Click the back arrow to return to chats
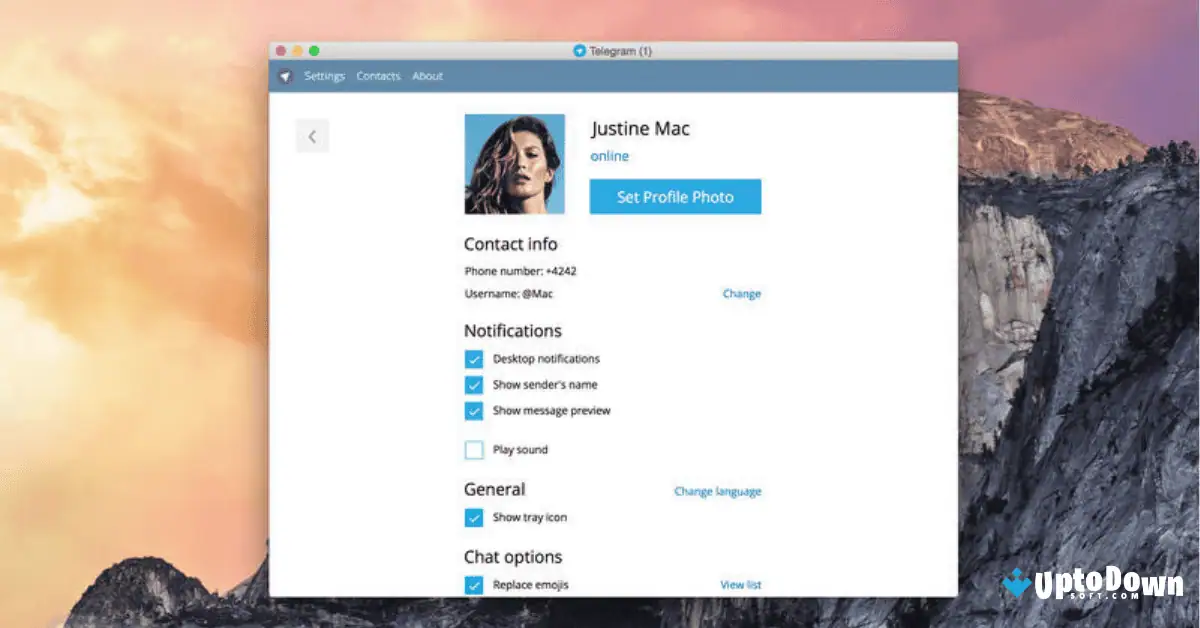 tap(312, 135)
